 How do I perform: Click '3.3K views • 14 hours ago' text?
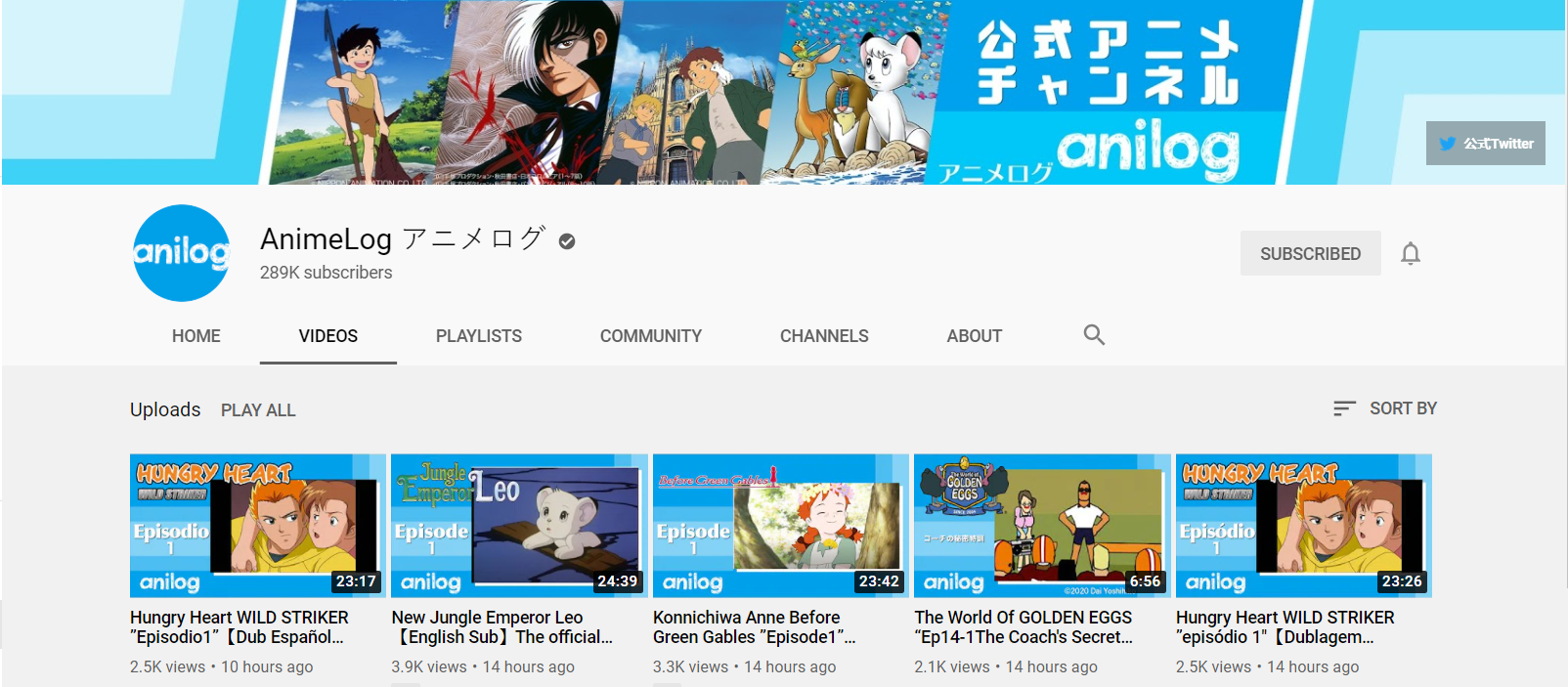coord(745,666)
